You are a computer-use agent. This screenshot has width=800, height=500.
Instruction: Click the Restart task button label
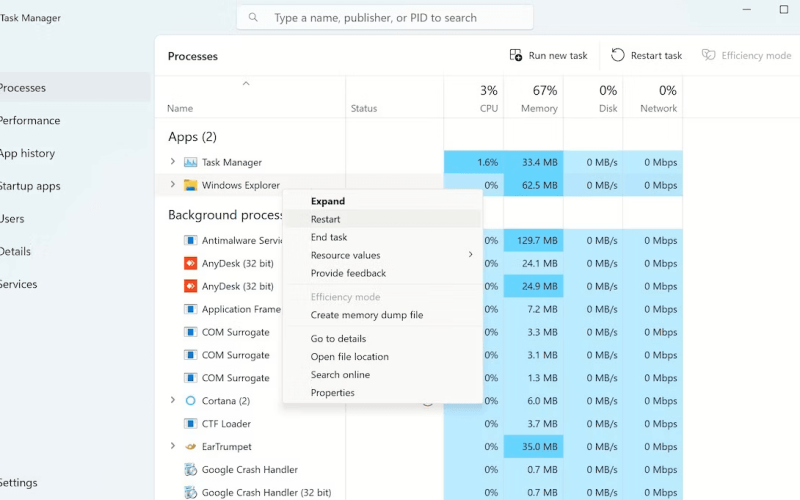[656, 56]
